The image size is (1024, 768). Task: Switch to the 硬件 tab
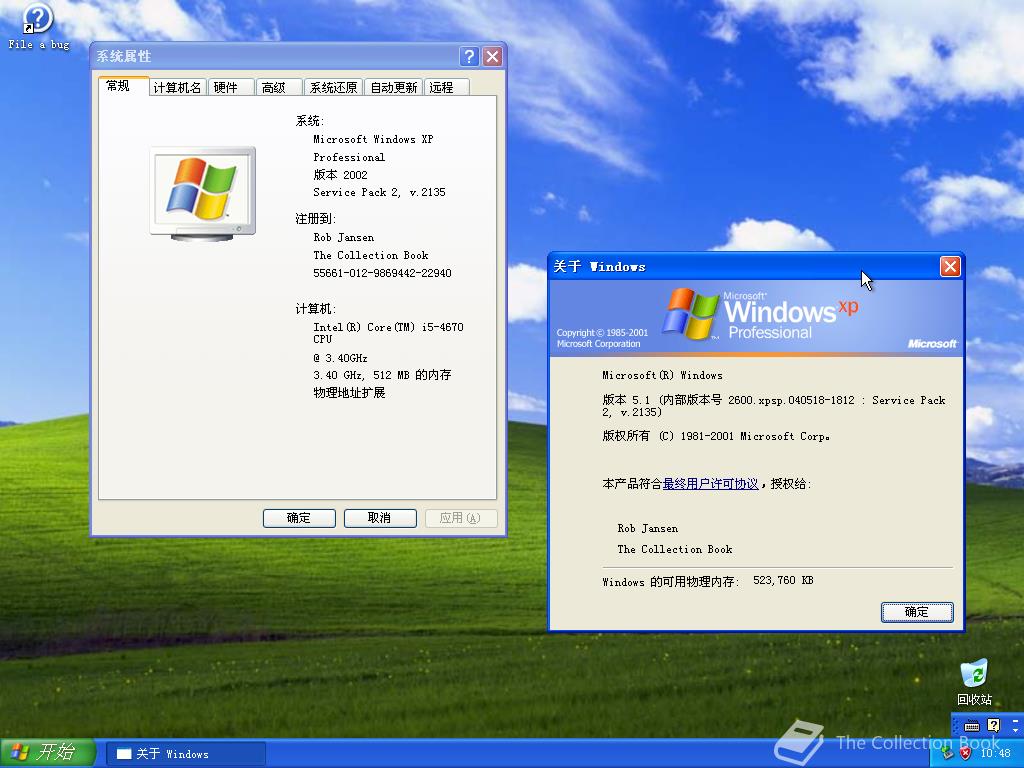click(231, 87)
